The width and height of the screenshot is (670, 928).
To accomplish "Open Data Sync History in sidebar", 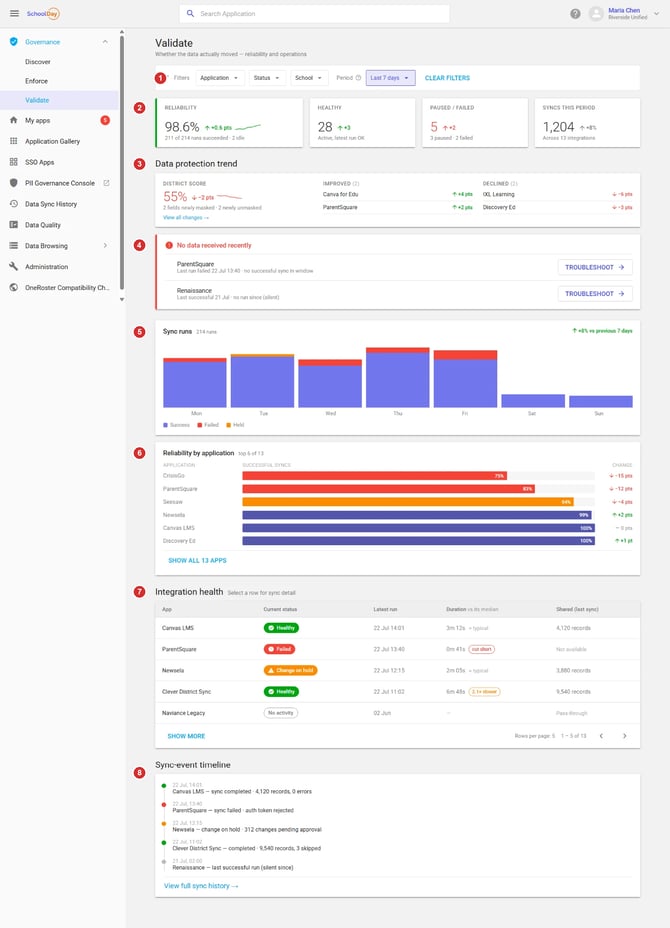I will [51, 204].
